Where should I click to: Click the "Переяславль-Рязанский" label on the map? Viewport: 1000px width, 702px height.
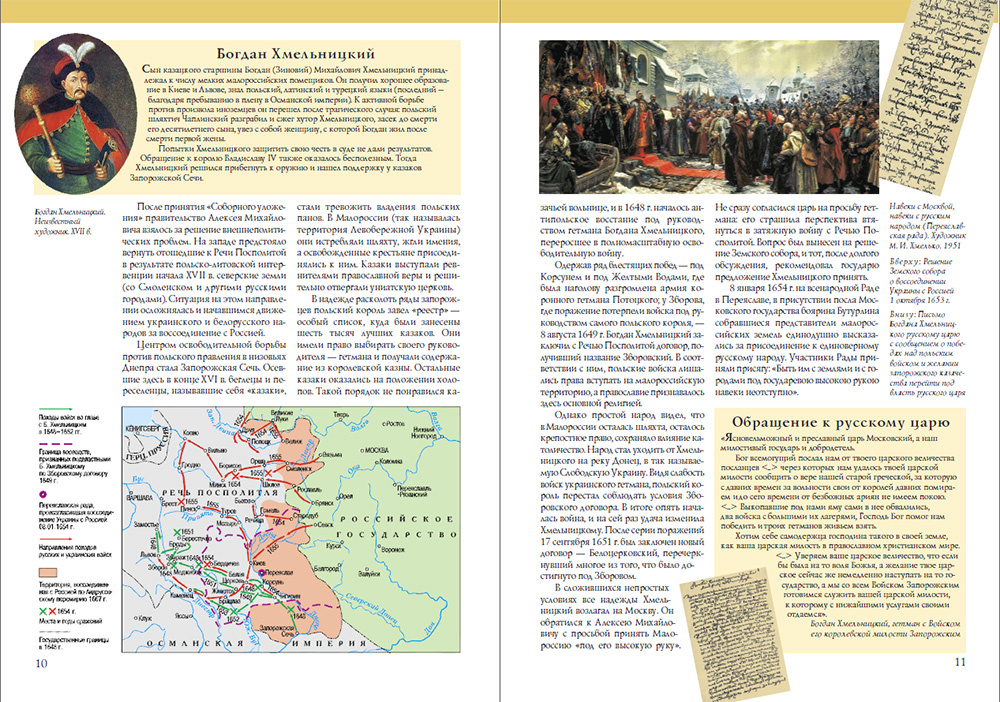(x=415, y=492)
